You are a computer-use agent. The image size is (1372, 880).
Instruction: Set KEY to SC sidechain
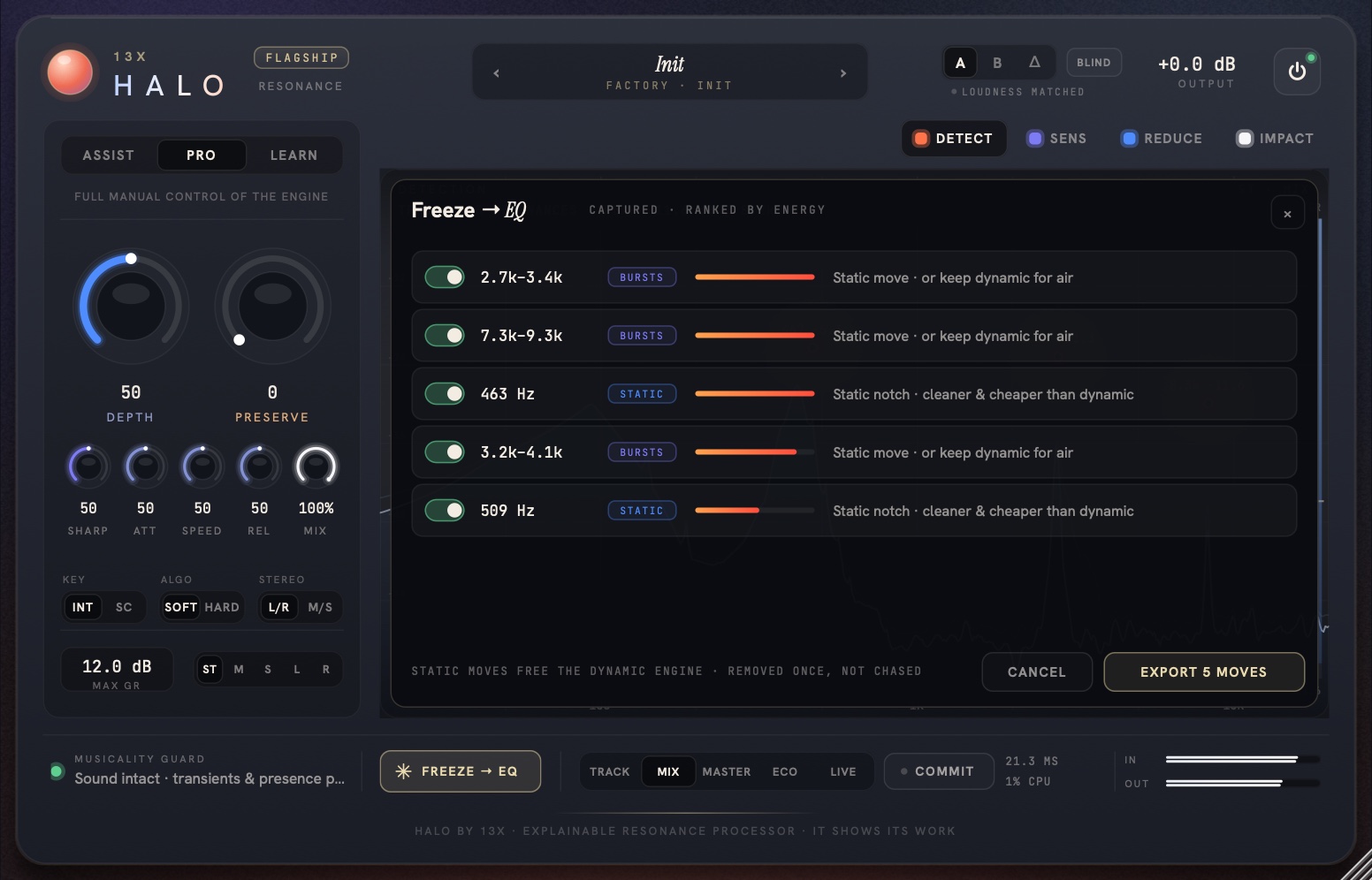click(124, 607)
